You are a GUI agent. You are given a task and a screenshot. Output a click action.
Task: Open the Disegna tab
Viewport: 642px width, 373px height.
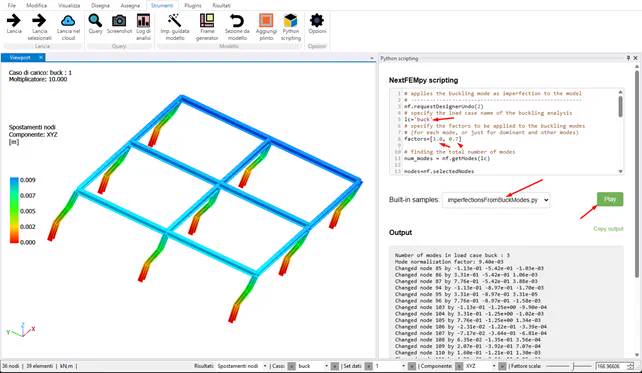tap(100, 5)
